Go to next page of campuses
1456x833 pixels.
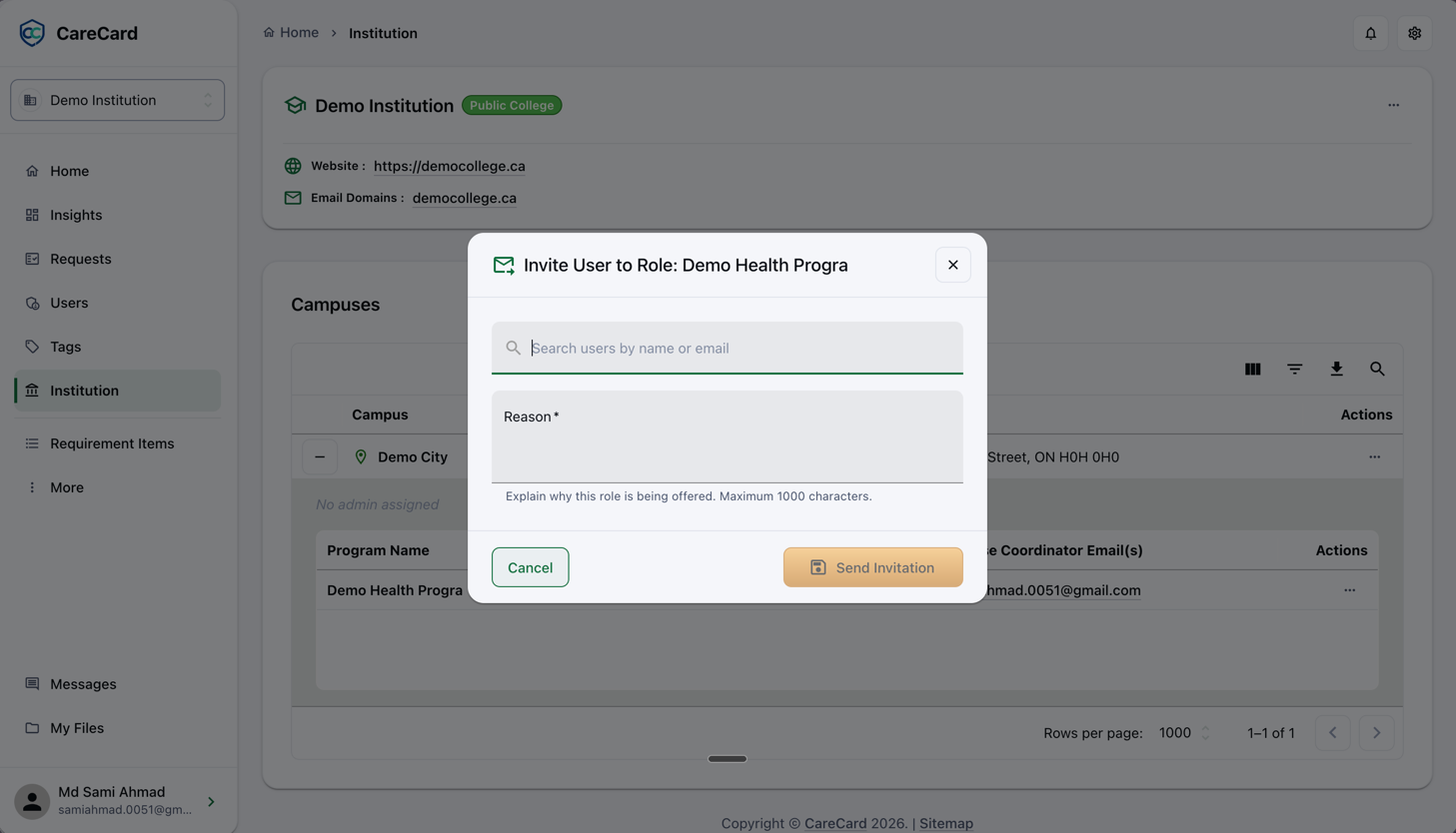point(1376,733)
